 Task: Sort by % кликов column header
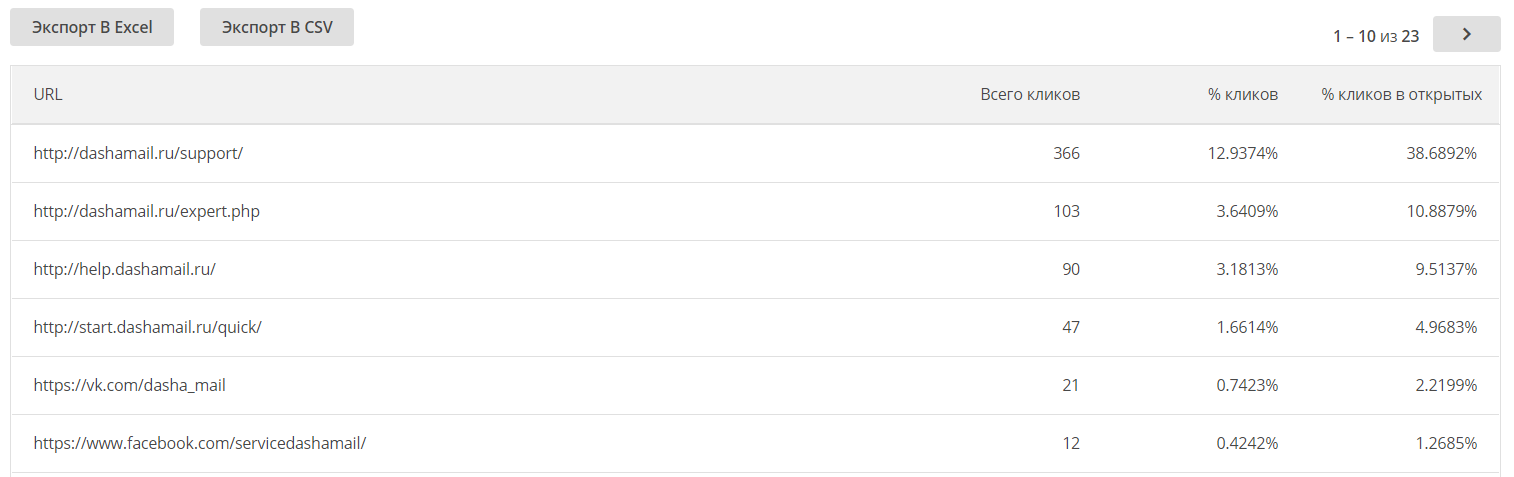(1243, 94)
